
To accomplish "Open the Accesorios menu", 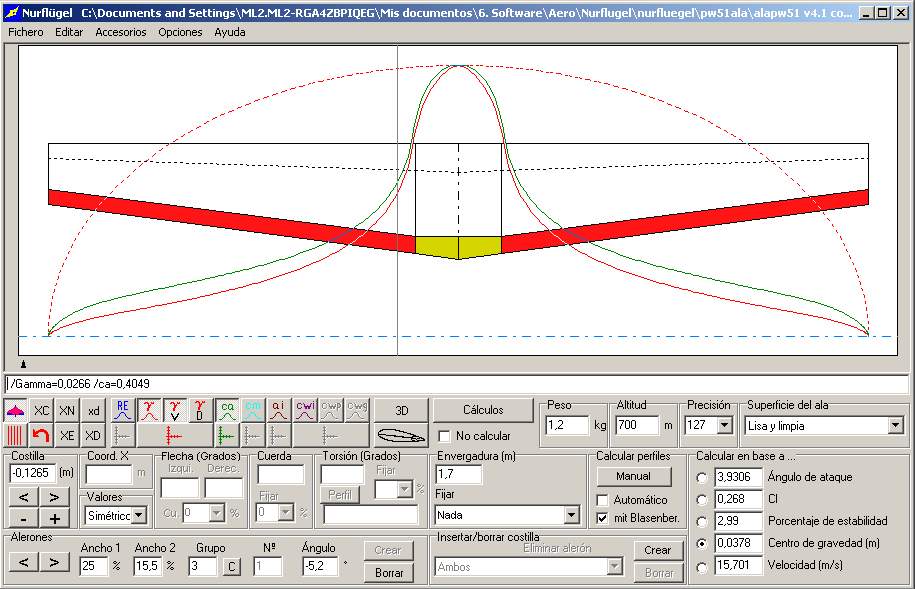I will pyautogui.click(x=120, y=32).
